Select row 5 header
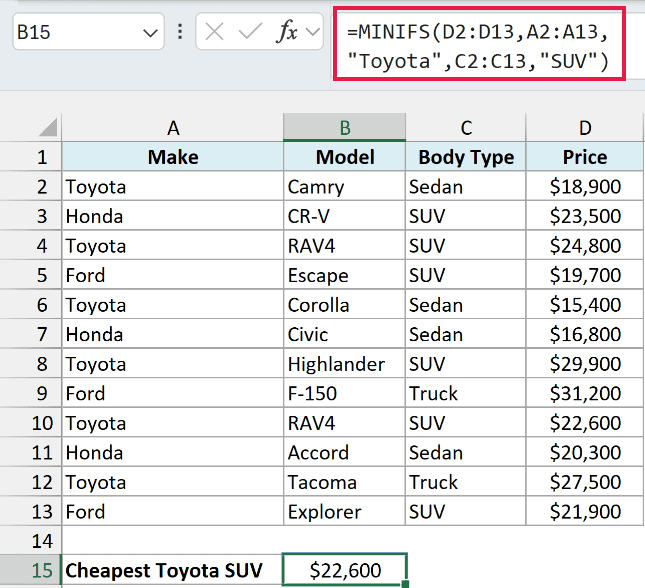This screenshot has width=645, height=588. [x=31, y=274]
